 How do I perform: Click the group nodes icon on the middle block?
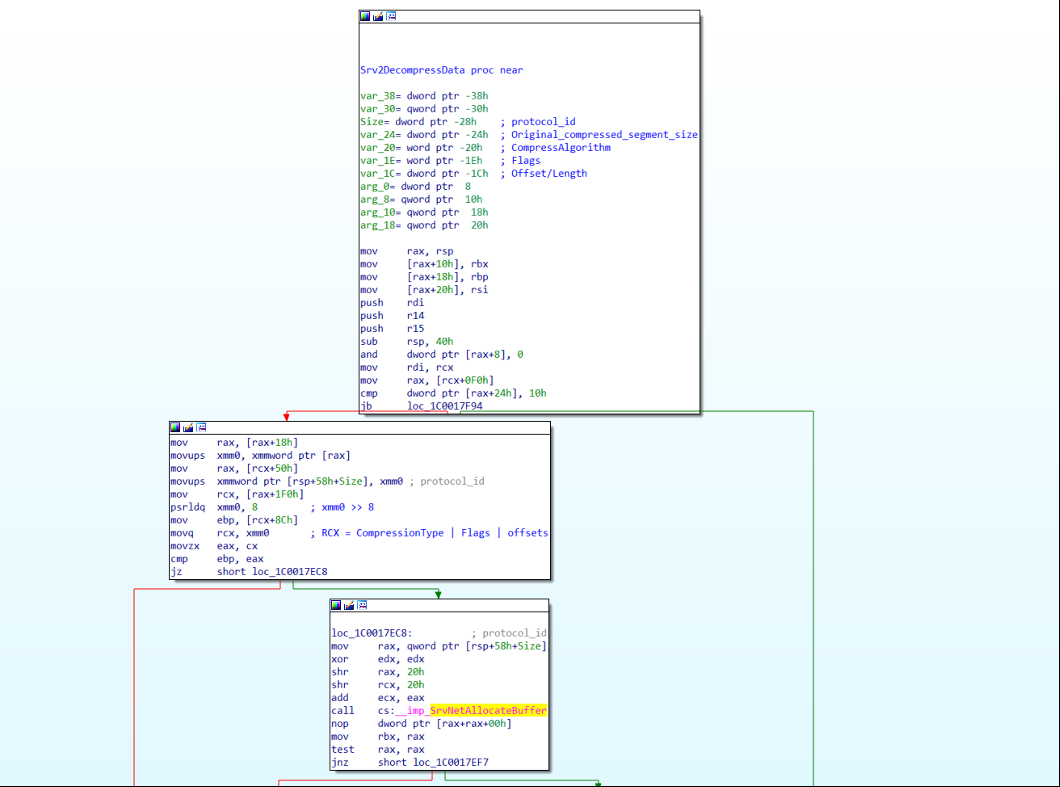point(187,425)
